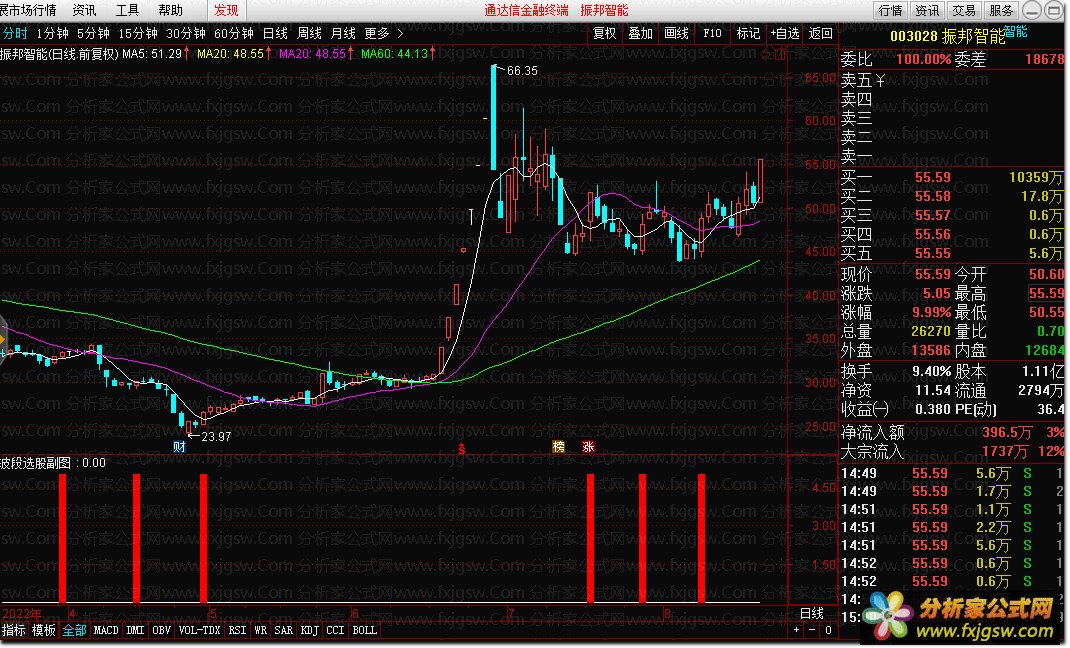Click the 服务 service button
This screenshot has width=1070, height=648.
1001,10
